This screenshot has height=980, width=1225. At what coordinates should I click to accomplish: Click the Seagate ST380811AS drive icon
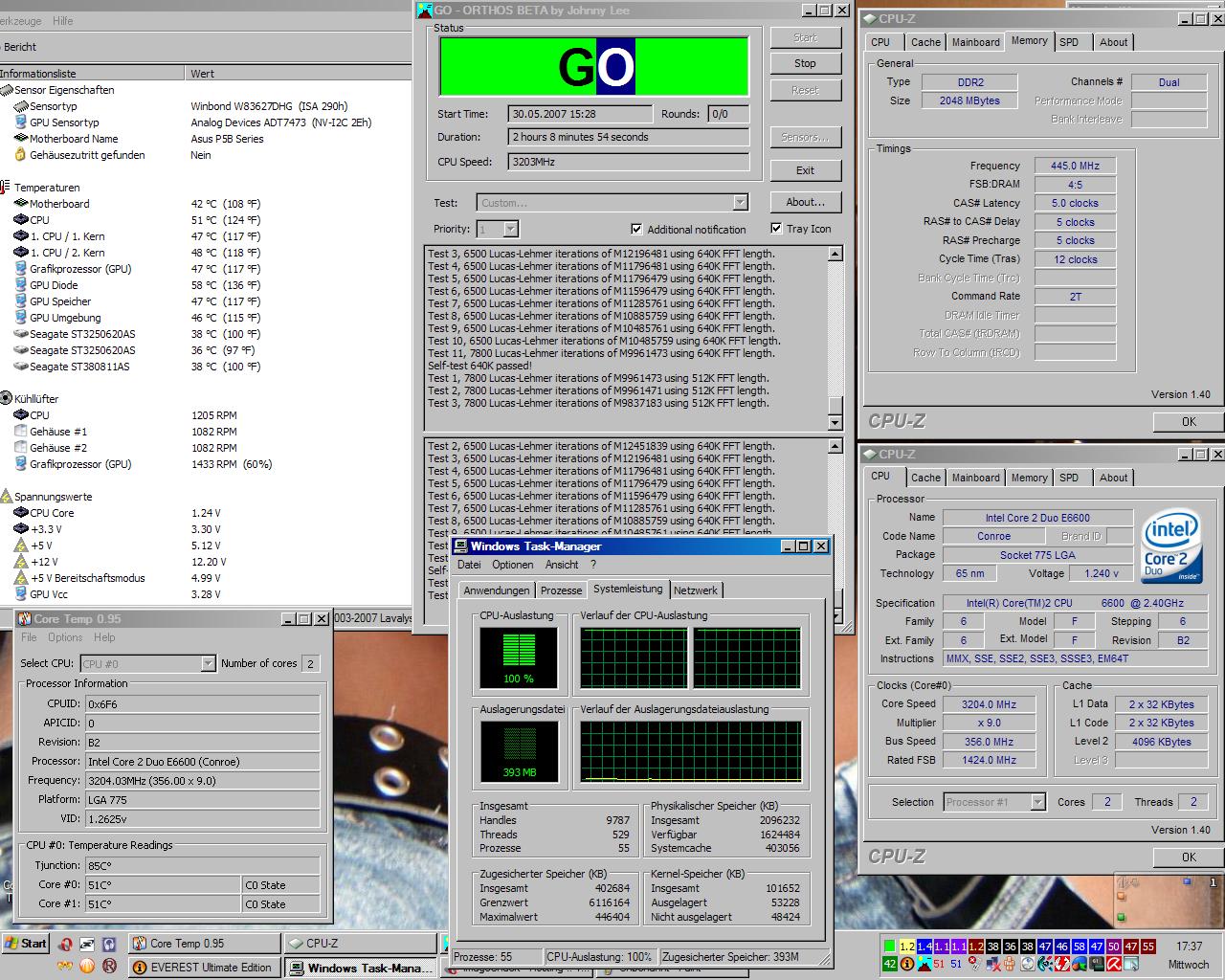tap(21, 367)
